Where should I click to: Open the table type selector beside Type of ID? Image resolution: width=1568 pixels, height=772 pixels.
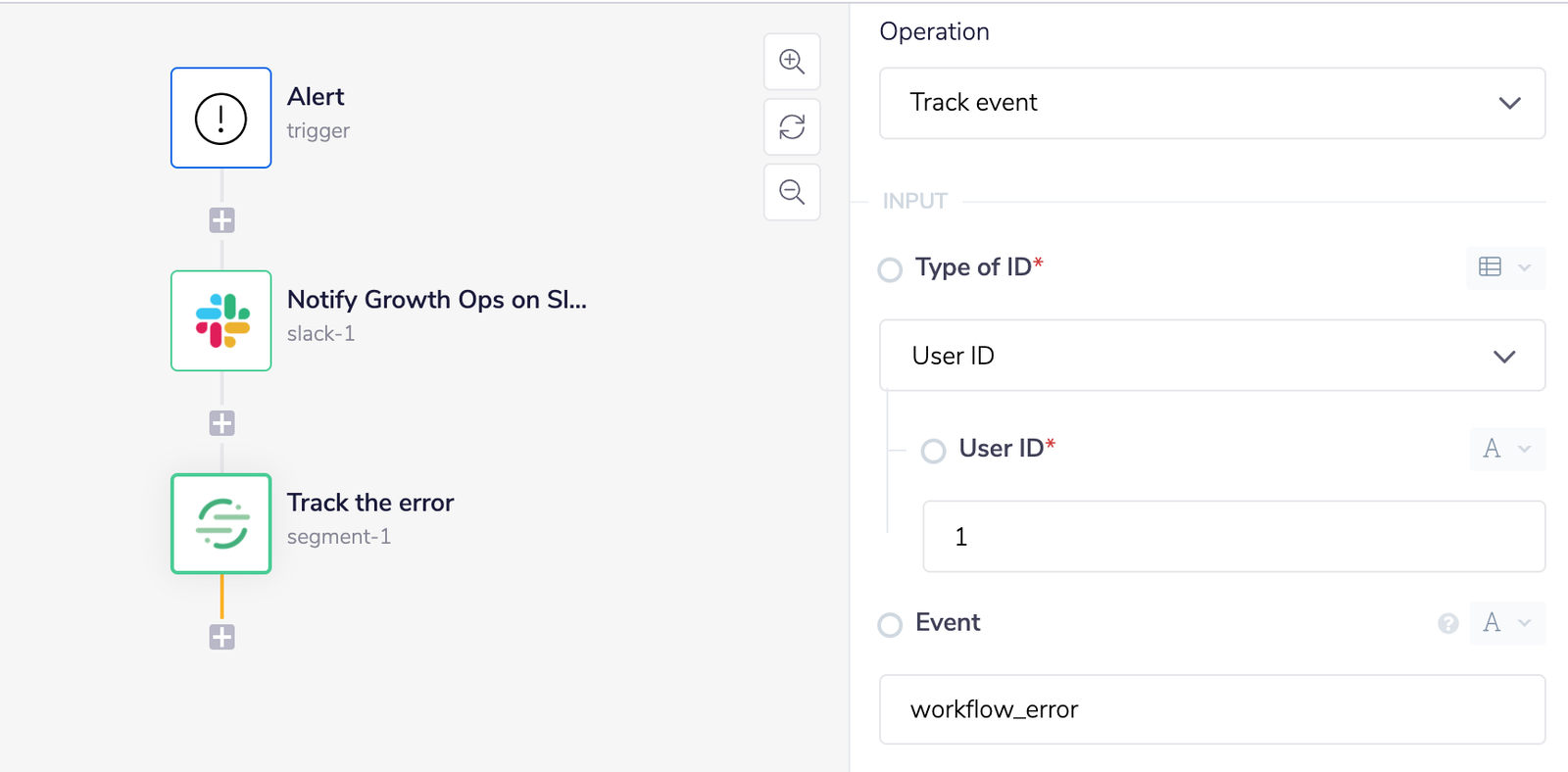click(1505, 267)
